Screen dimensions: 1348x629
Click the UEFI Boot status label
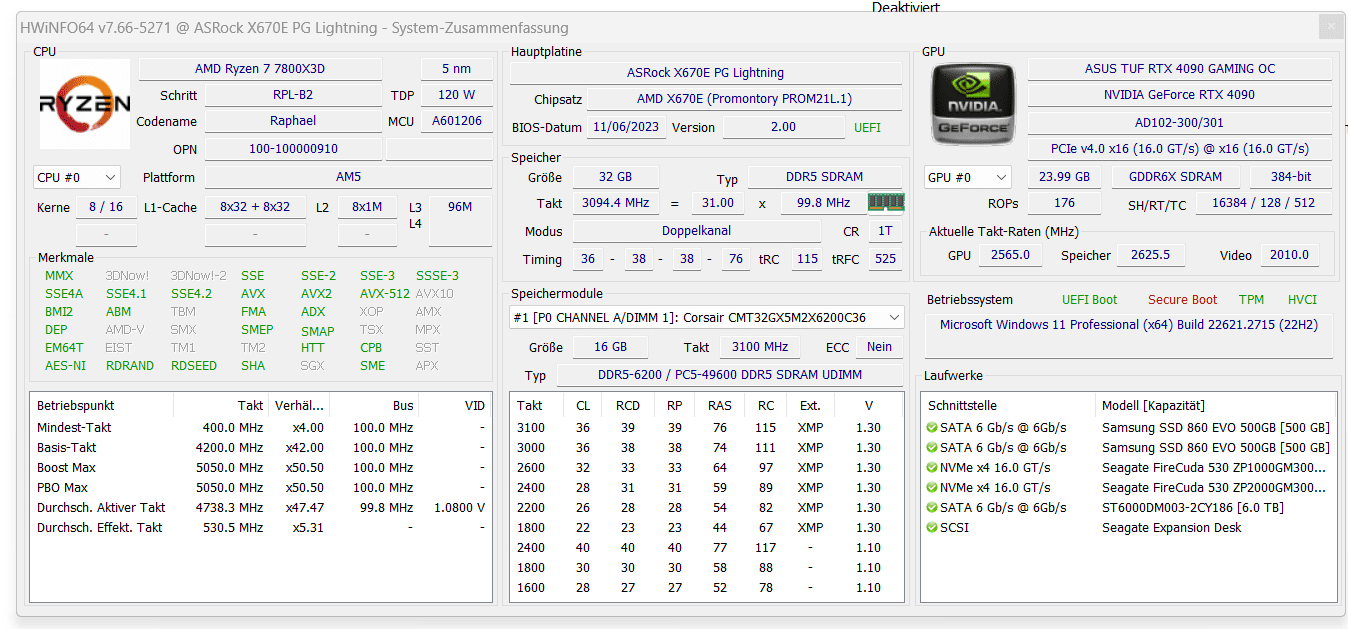coord(1090,300)
